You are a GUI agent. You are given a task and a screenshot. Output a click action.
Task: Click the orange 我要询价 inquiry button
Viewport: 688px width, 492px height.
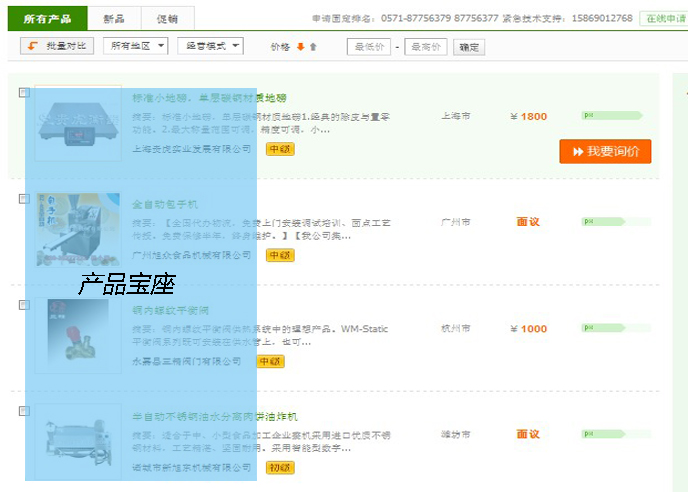605,151
